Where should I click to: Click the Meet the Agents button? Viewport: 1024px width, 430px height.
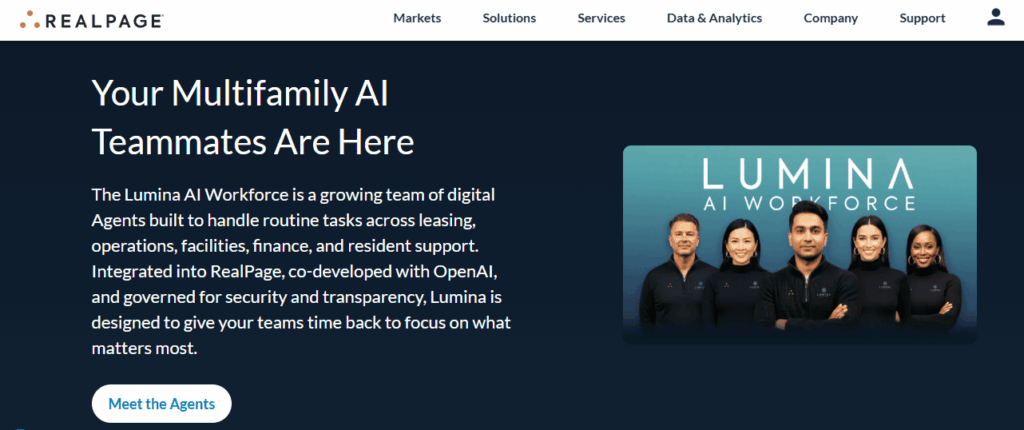(161, 403)
